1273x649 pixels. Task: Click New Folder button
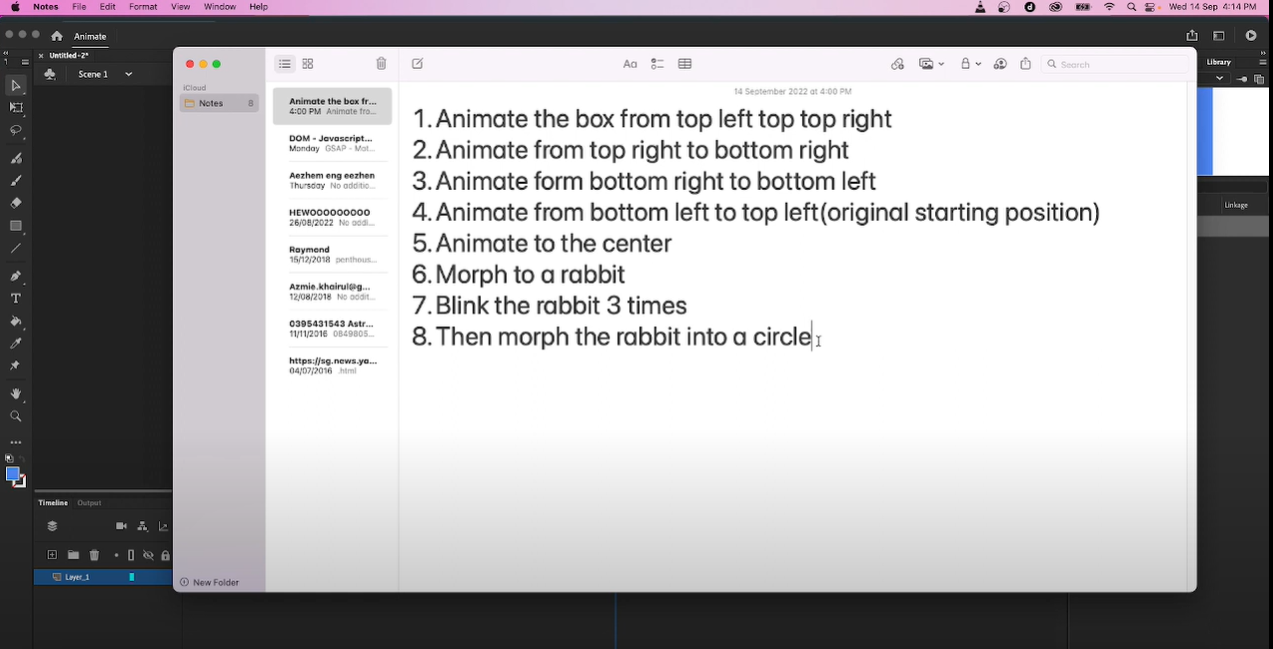pos(209,582)
